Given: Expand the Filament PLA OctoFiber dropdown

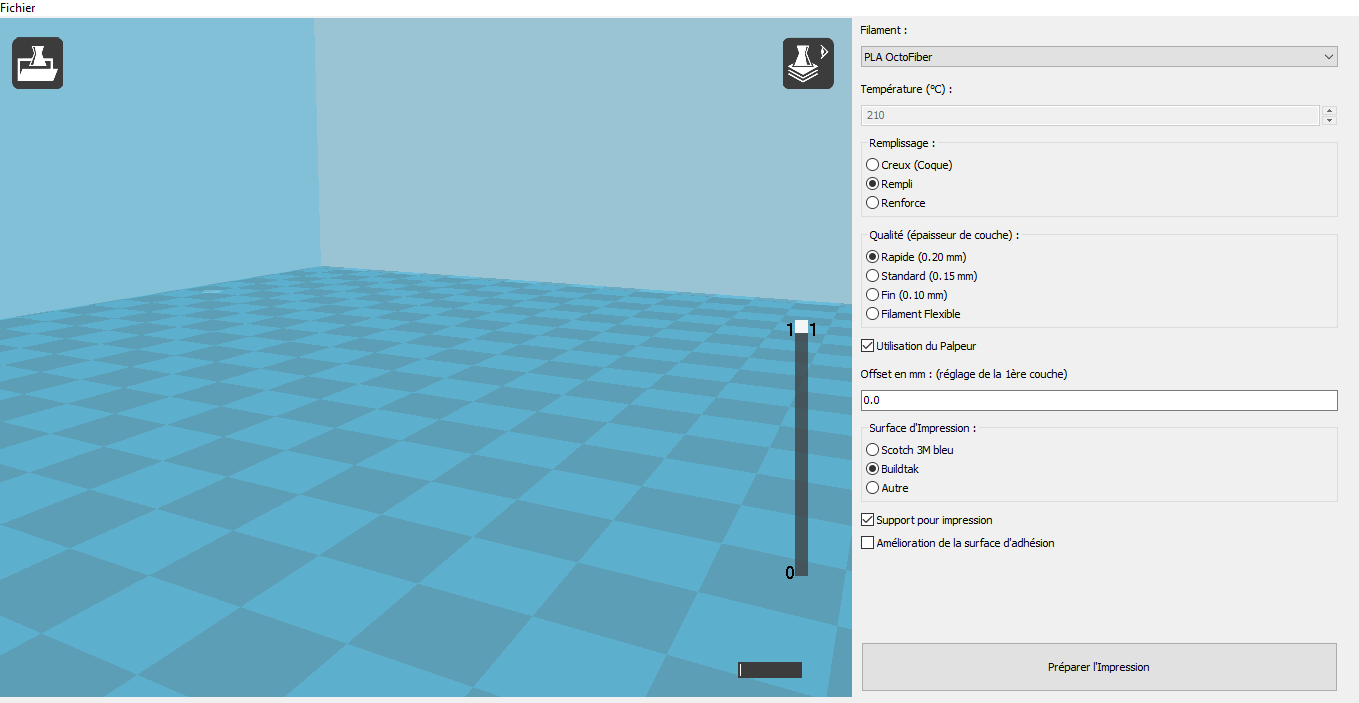Looking at the screenshot, I should pyautogui.click(x=1099, y=57).
